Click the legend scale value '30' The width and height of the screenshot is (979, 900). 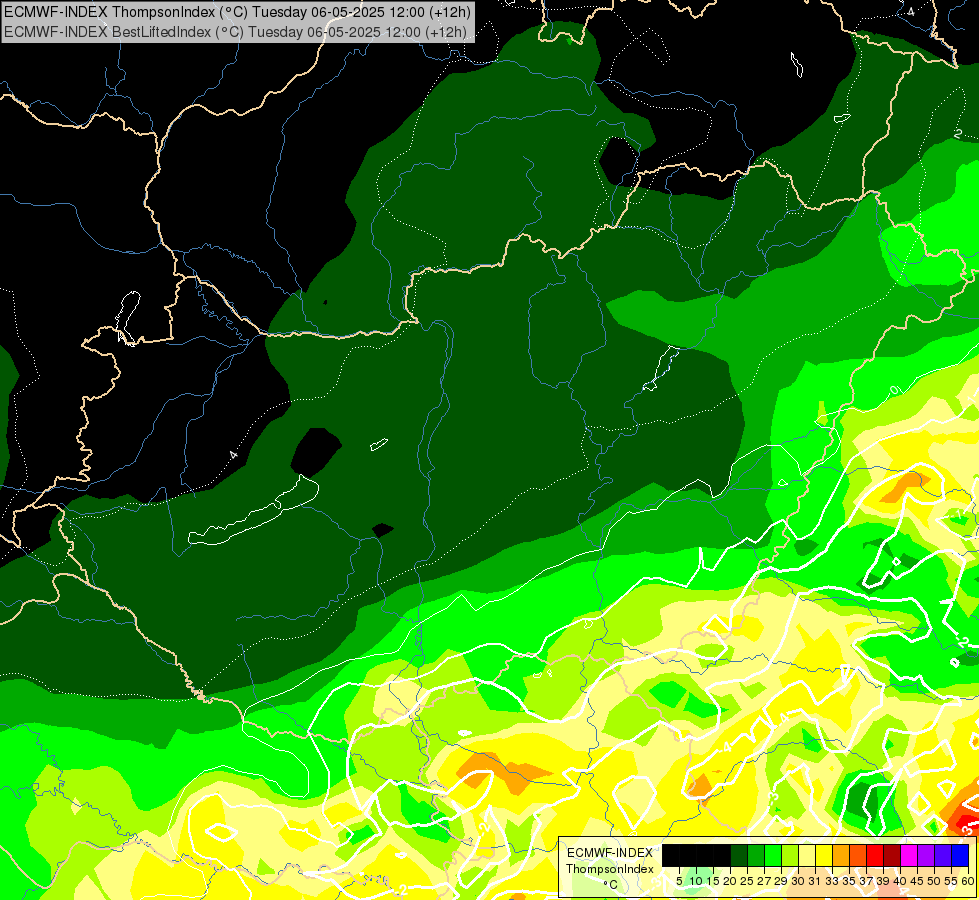[798, 881]
